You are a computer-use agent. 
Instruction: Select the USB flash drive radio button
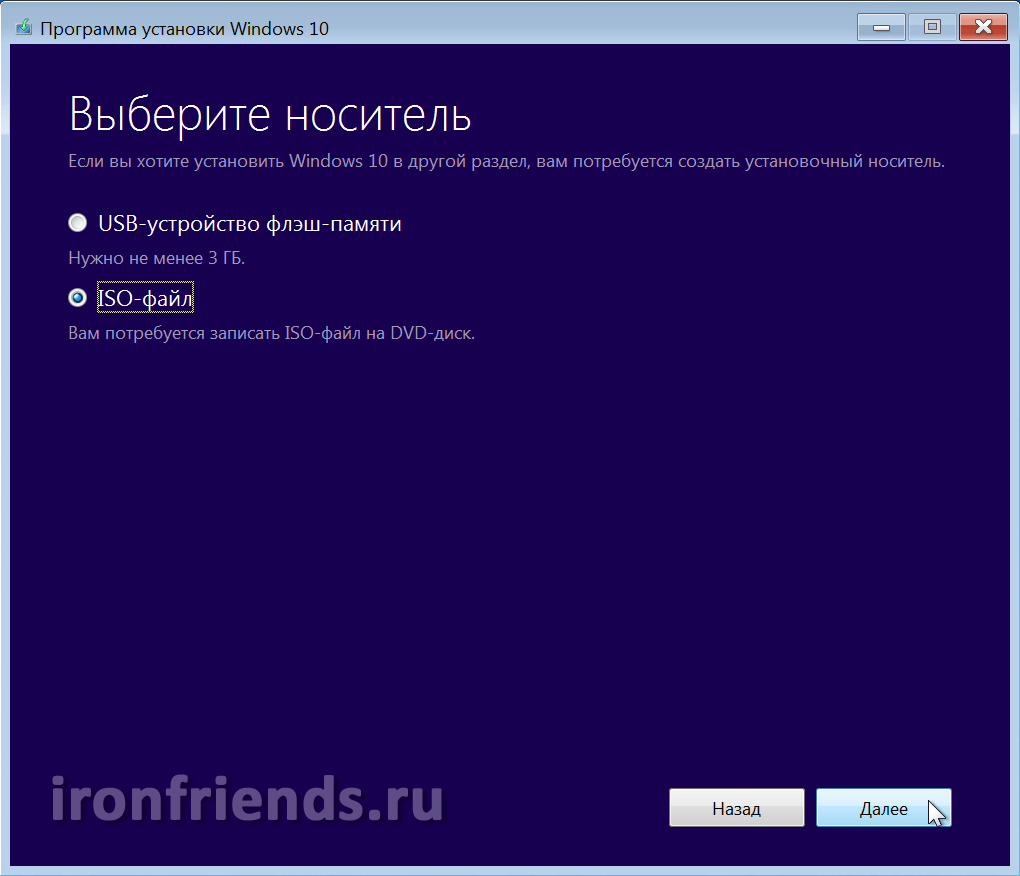pyautogui.click(x=77, y=223)
